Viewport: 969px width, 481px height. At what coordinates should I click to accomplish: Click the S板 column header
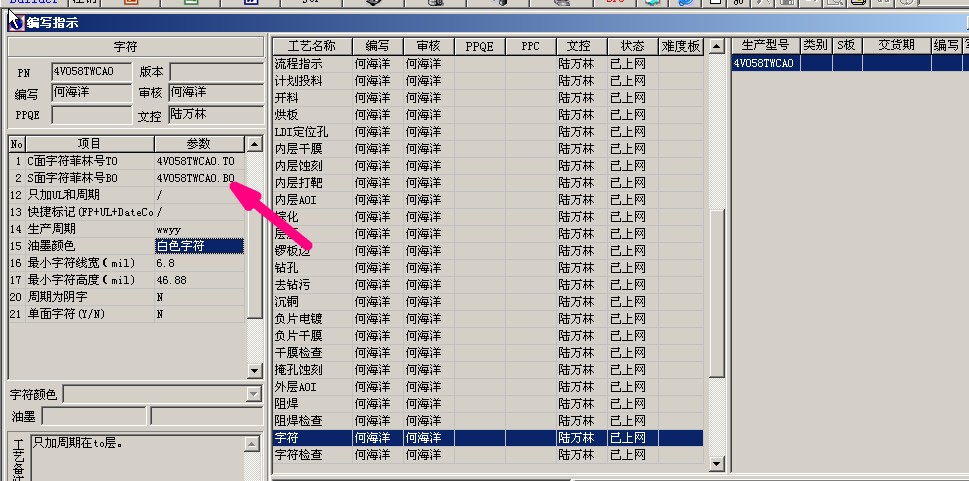[847, 46]
